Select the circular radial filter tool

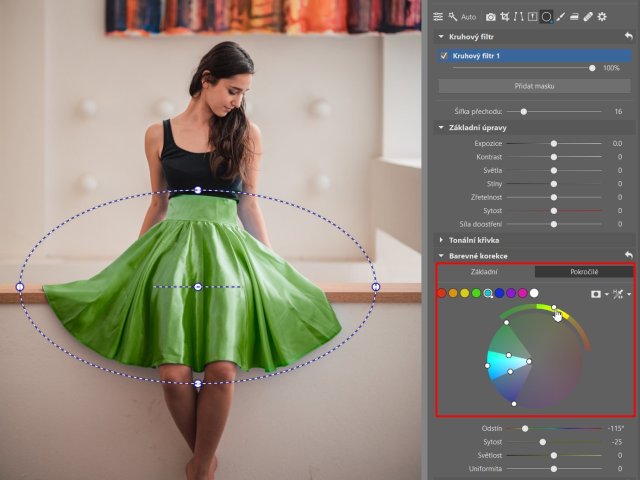[547, 17]
